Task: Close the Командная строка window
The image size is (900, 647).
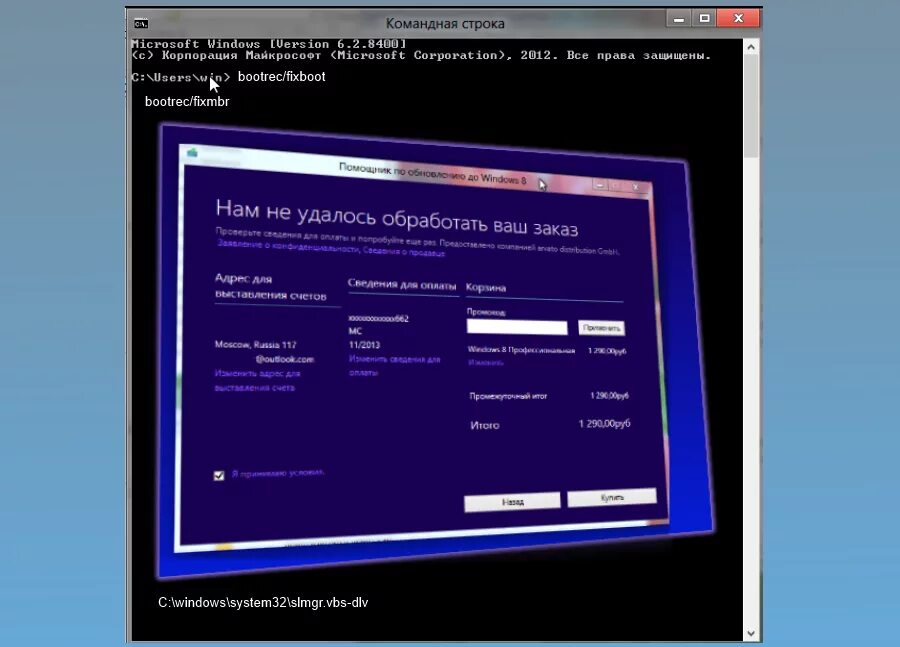Action: (x=738, y=19)
